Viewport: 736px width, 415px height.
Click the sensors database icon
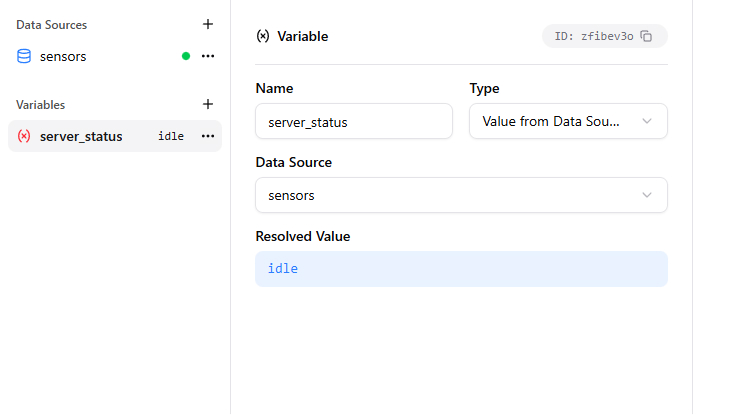(x=24, y=56)
